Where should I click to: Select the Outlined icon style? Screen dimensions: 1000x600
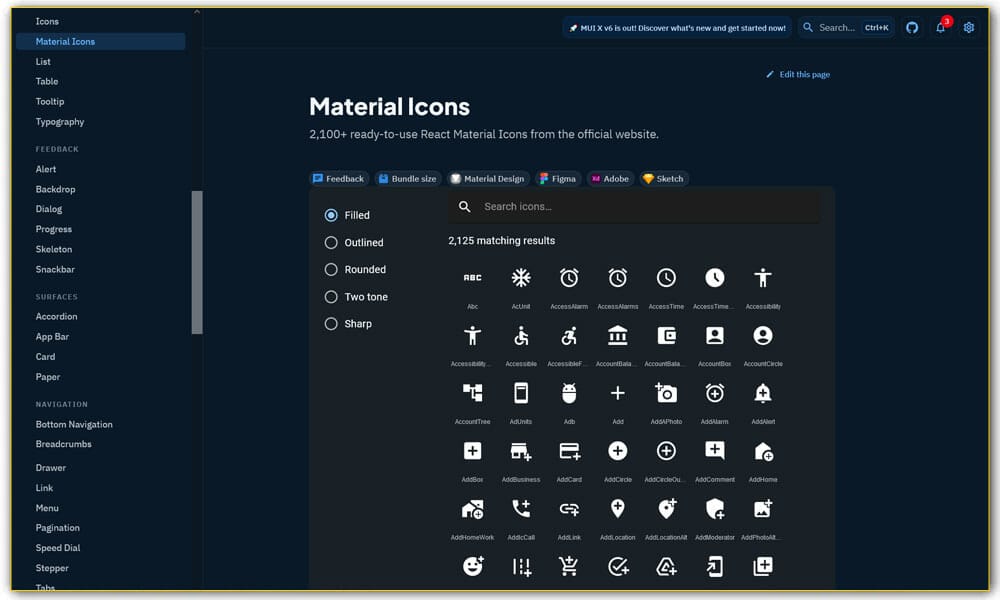point(330,242)
